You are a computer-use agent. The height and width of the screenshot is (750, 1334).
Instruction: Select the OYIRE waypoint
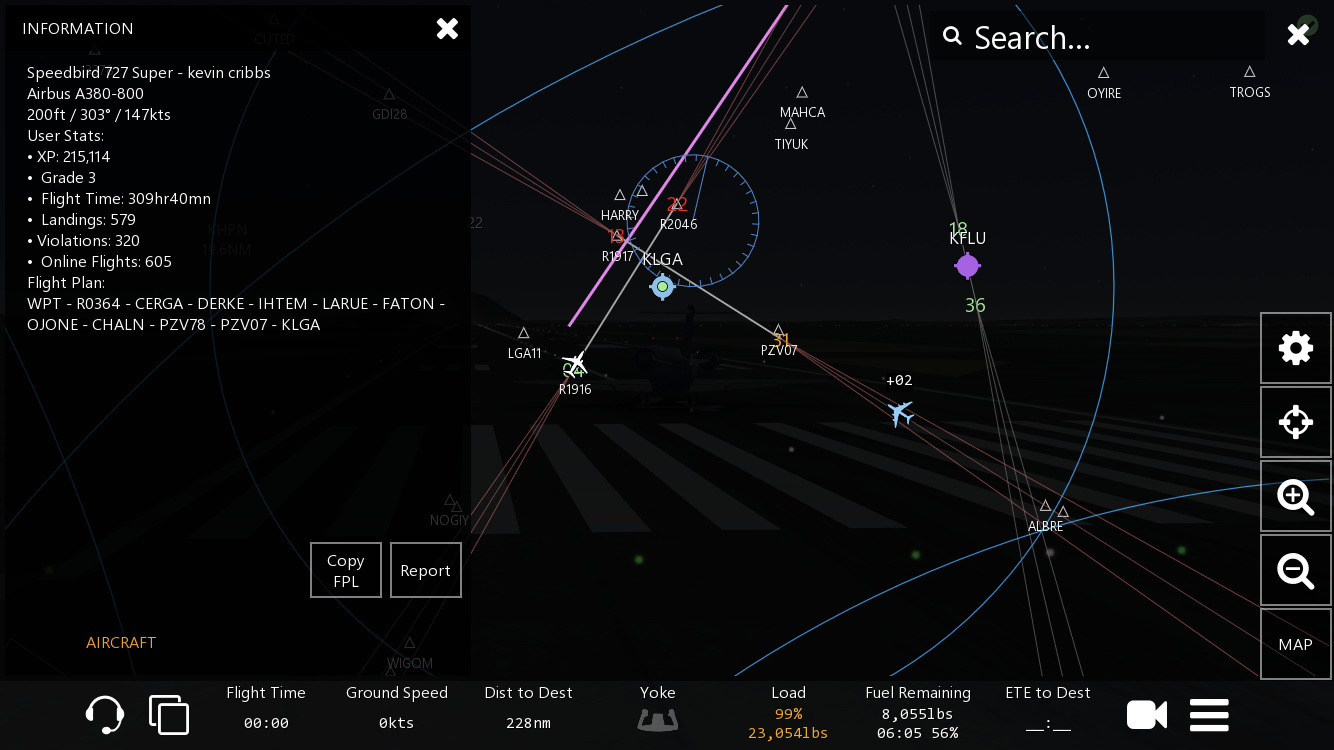(x=1104, y=73)
